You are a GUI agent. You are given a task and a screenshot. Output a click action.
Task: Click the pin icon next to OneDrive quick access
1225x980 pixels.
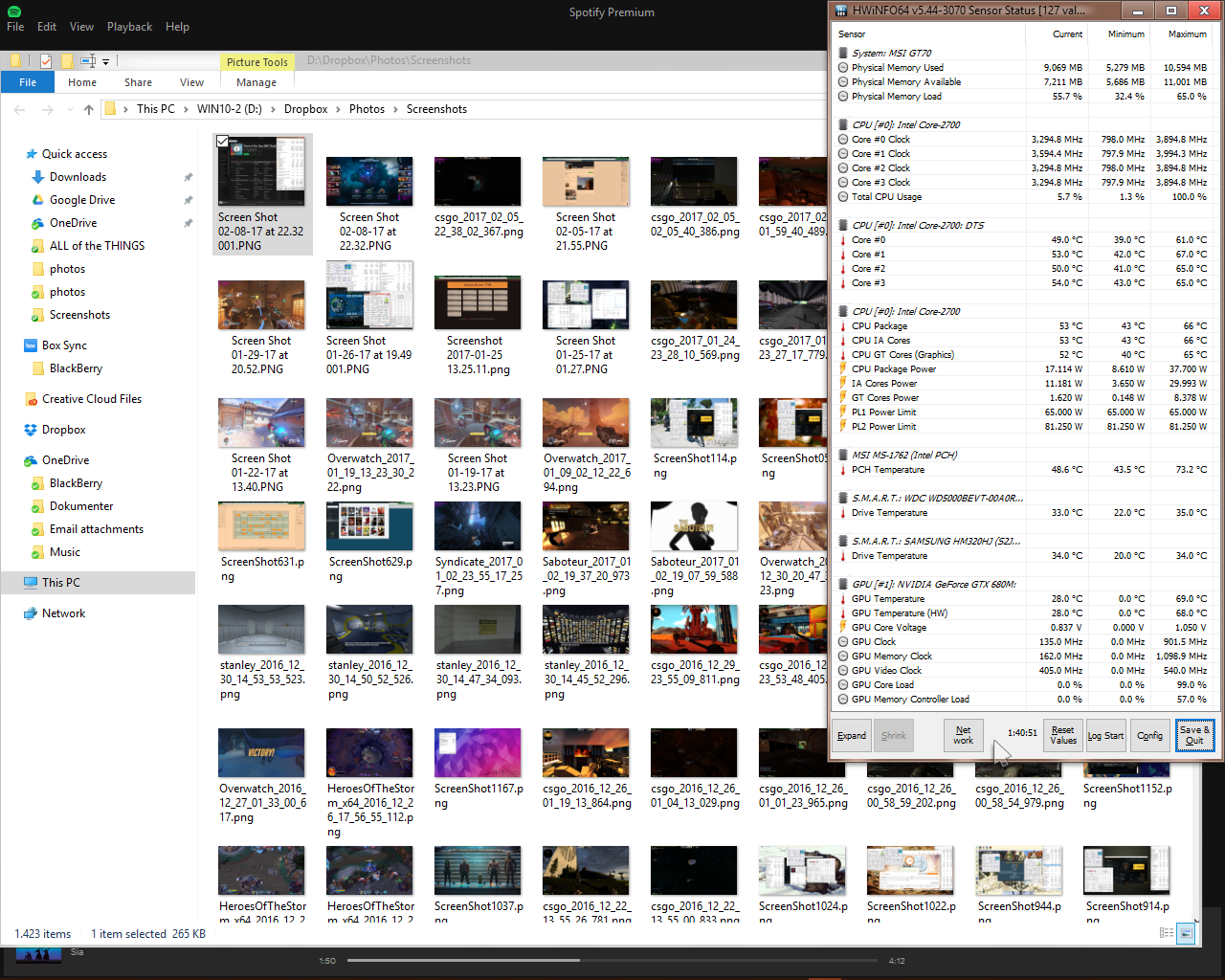(x=189, y=223)
